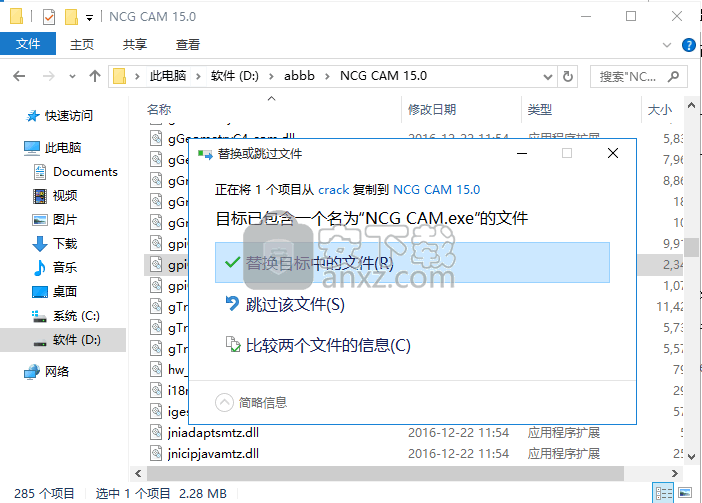Open Explorer help icon
Screen dimensions: 702x503
[689, 45]
